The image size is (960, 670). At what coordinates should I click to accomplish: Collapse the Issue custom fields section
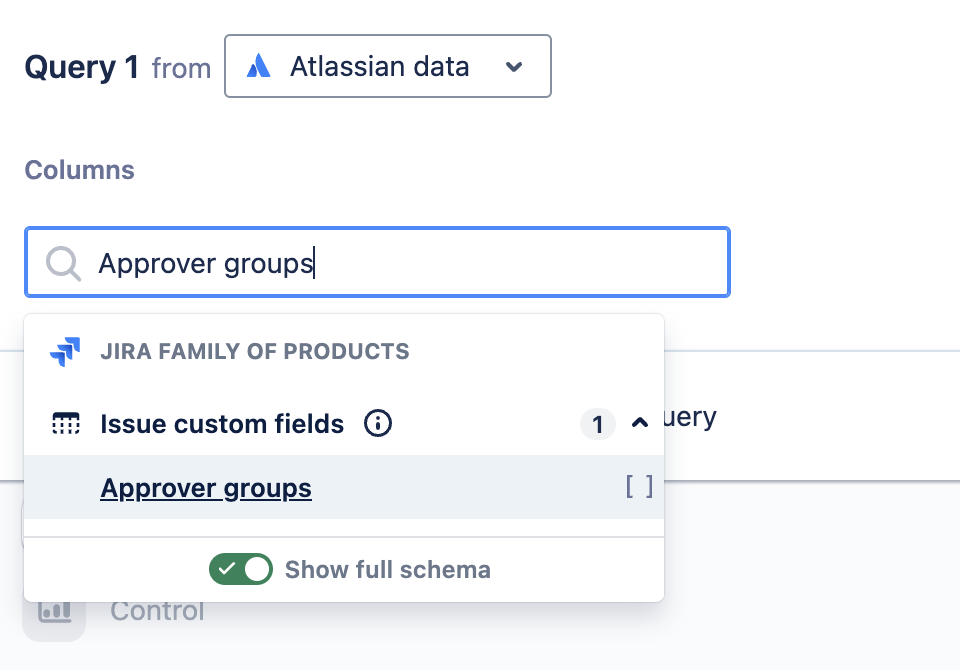click(640, 423)
